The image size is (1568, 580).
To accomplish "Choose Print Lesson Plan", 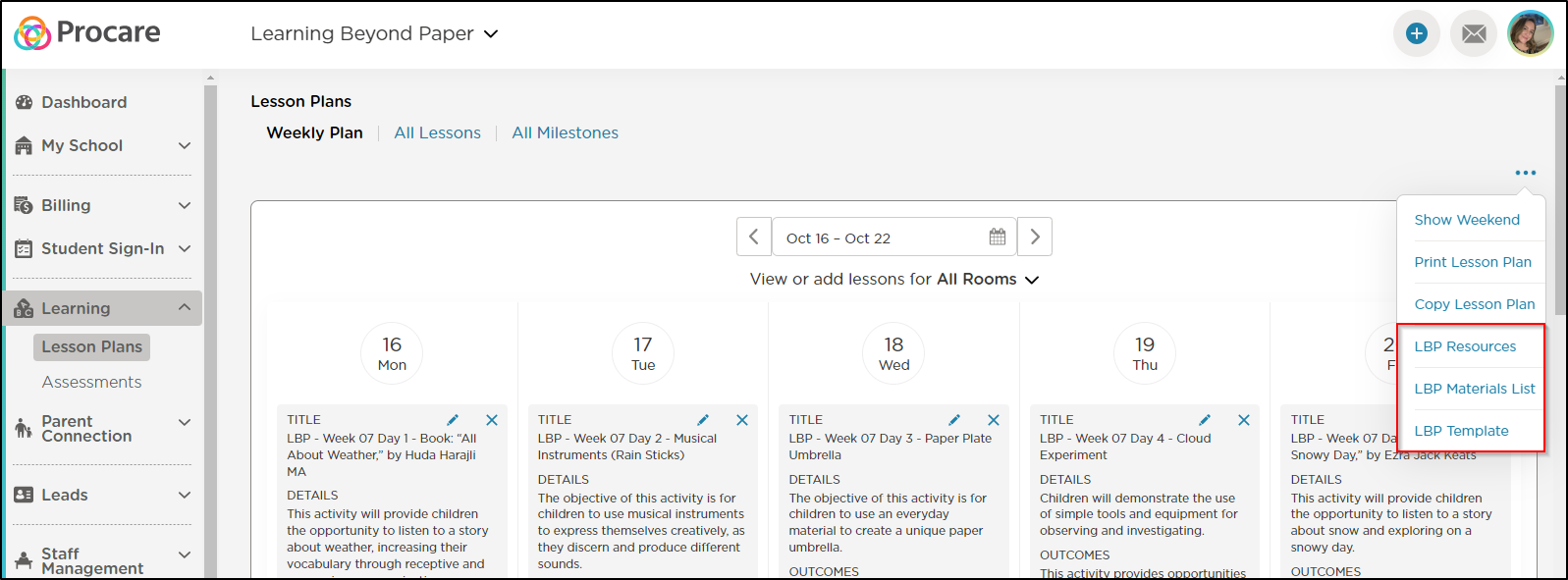I will pyautogui.click(x=1473, y=262).
